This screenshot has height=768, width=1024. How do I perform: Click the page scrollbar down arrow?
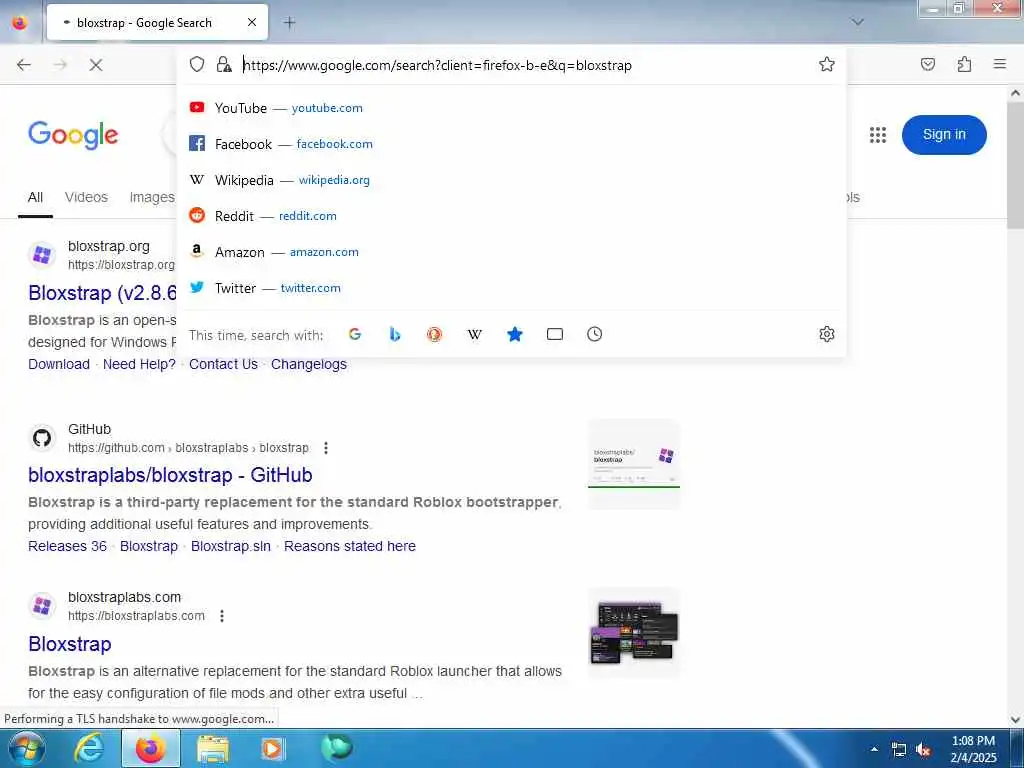pyautogui.click(x=1015, y=720)
